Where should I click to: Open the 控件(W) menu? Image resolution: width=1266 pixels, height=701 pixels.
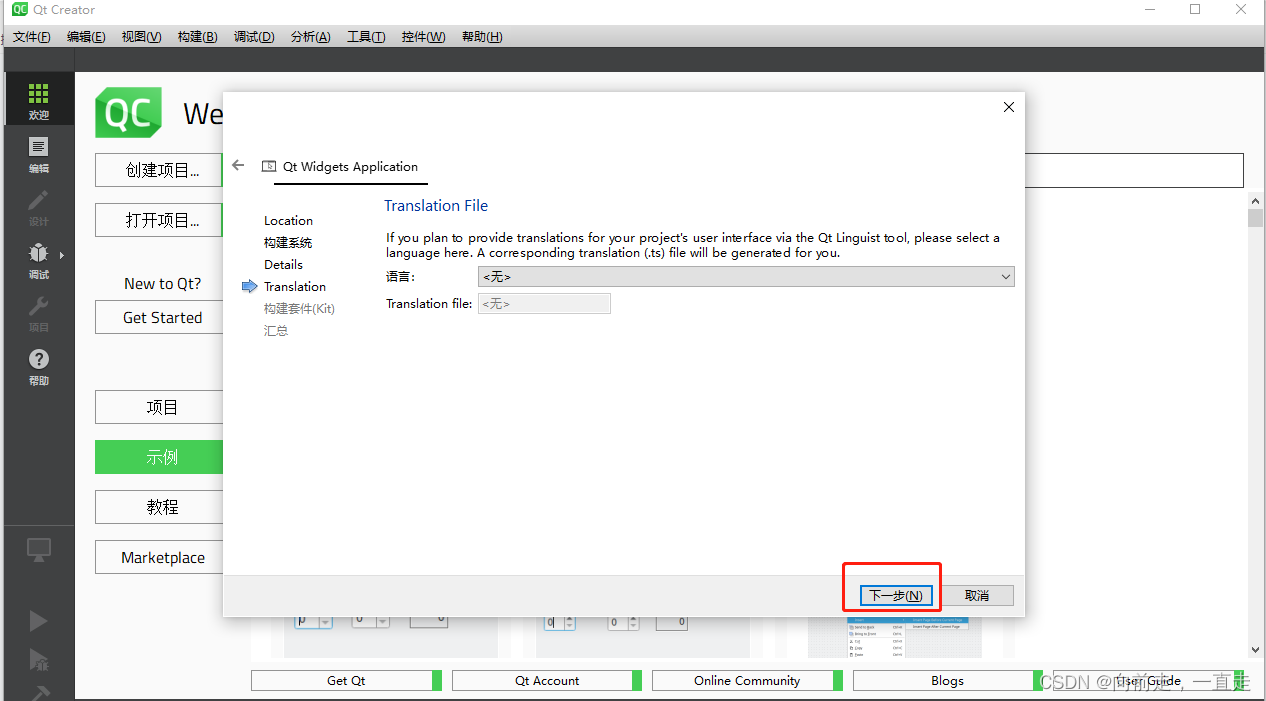(x=423, y=37)
